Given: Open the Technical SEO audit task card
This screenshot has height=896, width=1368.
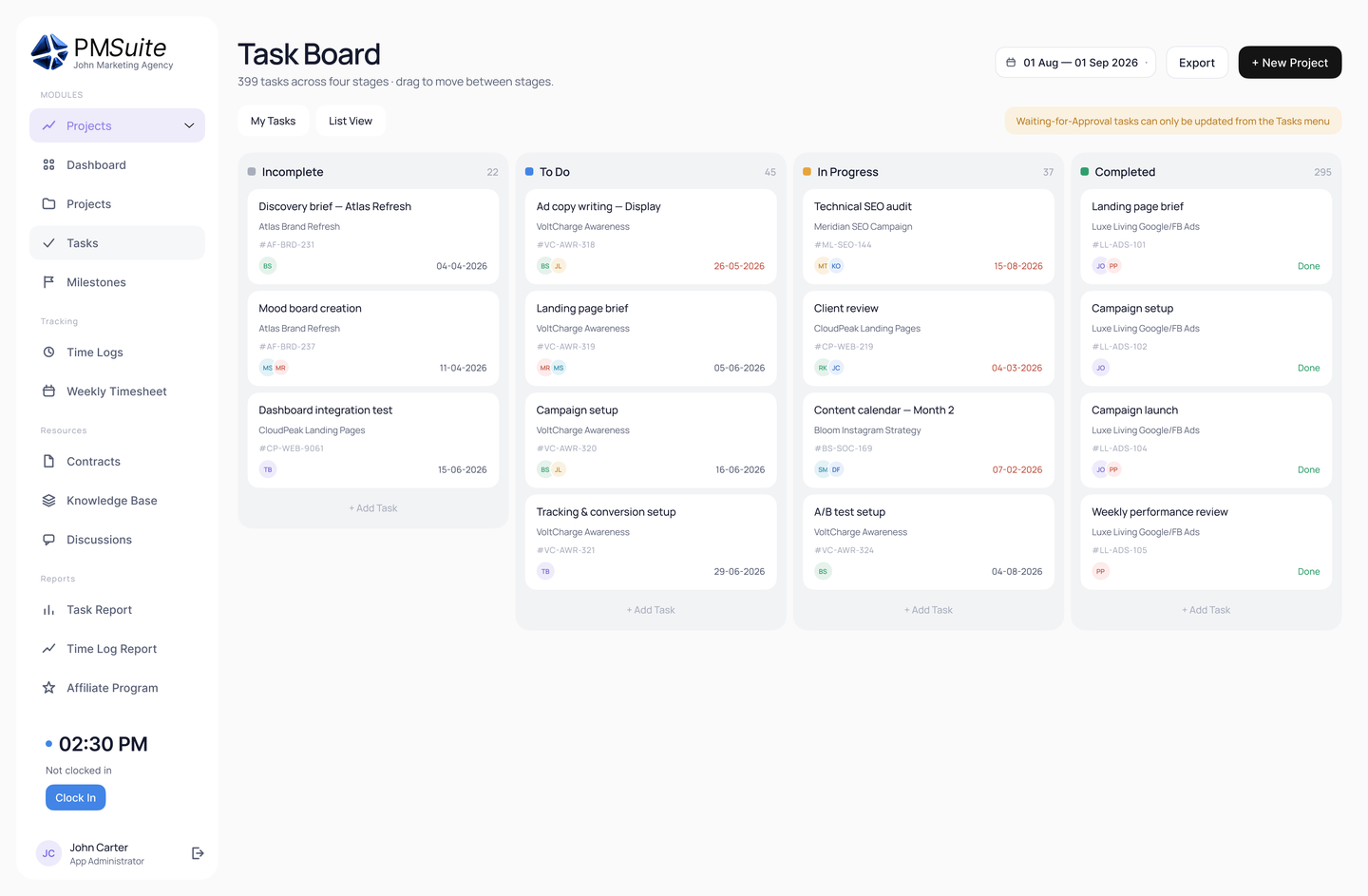Looking at the screenshot, I should 928,237.
